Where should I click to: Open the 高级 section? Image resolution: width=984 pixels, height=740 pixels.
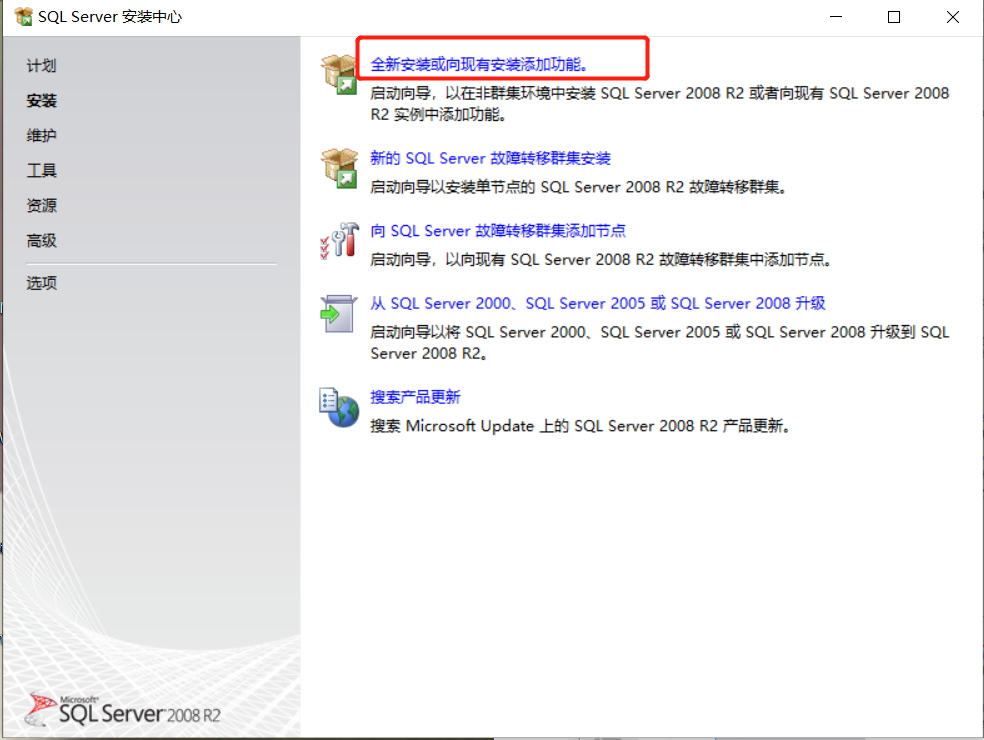41,240
